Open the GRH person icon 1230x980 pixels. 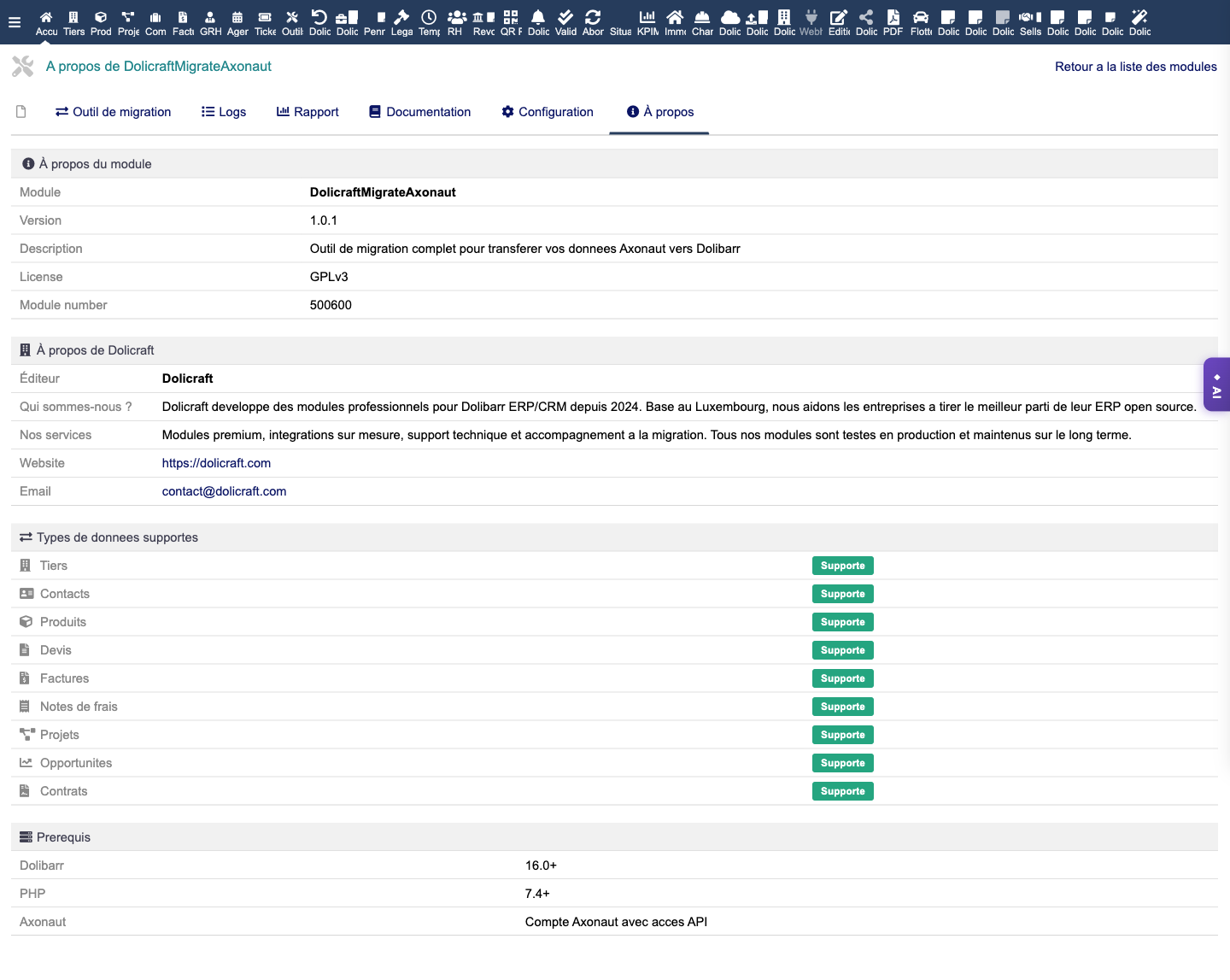point(210,17)
